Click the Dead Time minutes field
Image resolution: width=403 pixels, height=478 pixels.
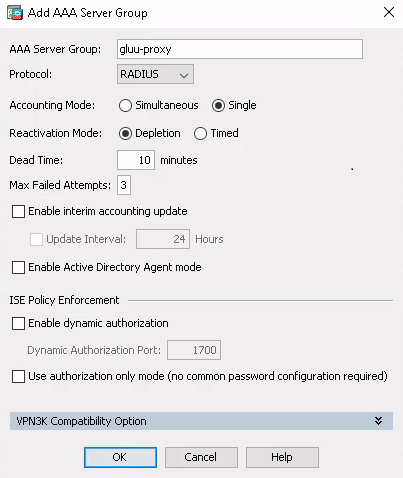tap(136, 160)
